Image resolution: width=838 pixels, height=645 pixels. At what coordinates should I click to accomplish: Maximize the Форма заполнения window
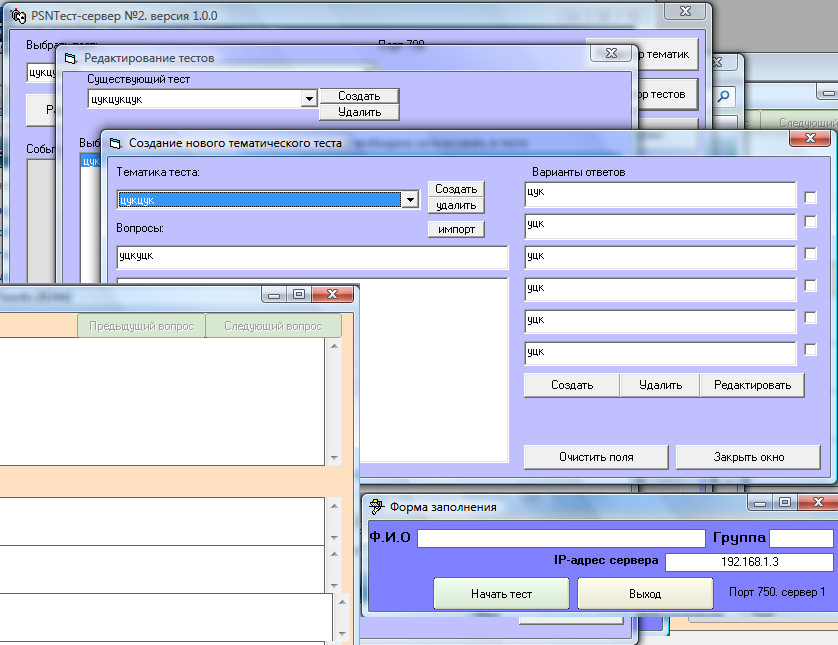785,502
